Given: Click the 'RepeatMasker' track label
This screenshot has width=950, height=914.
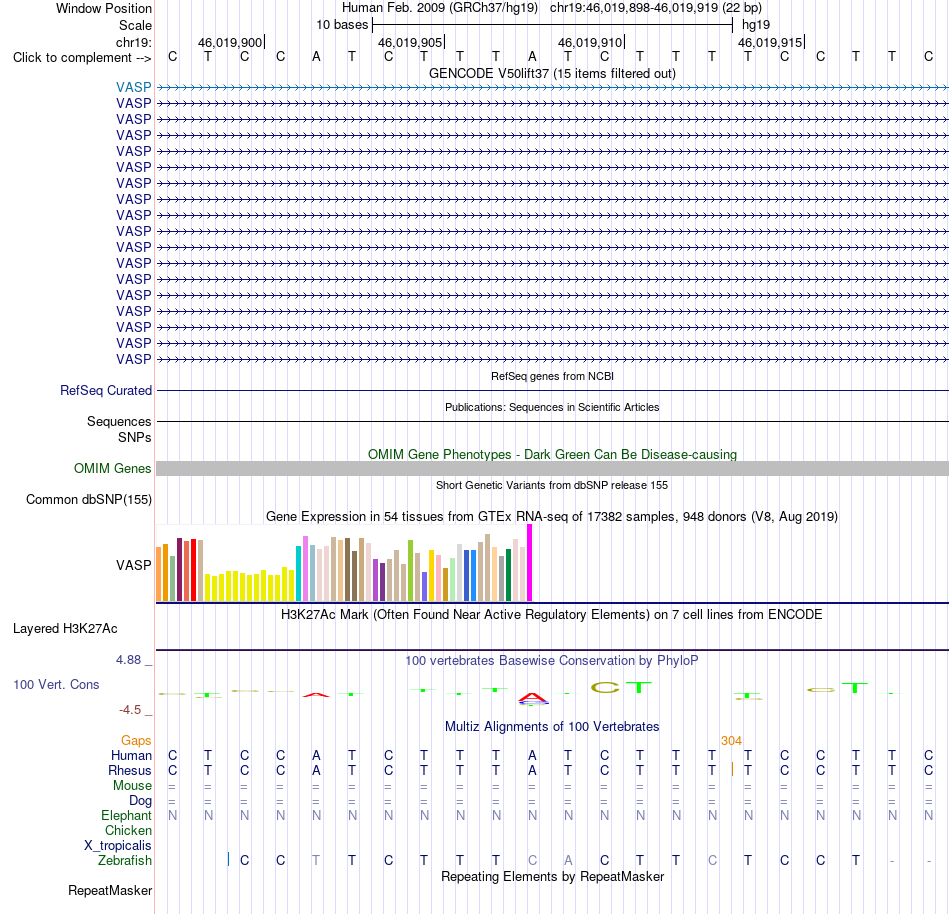Looking at the screenshot, I should click(110, 890).
